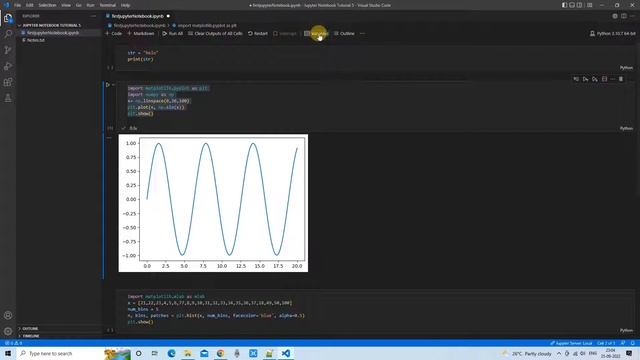The image size is (640, 360).
Task: Click the Split Editor Right icon
Action: coord(624,16)
